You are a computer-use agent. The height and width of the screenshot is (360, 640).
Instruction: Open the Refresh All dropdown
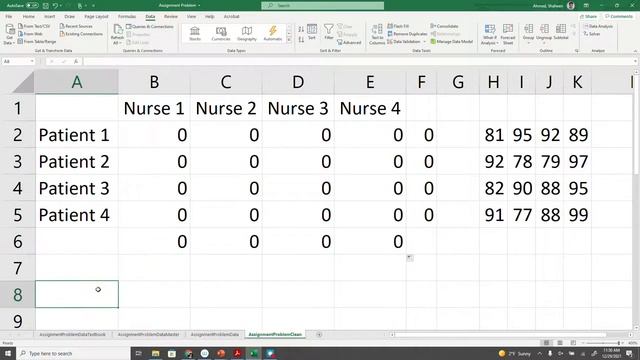118,34
